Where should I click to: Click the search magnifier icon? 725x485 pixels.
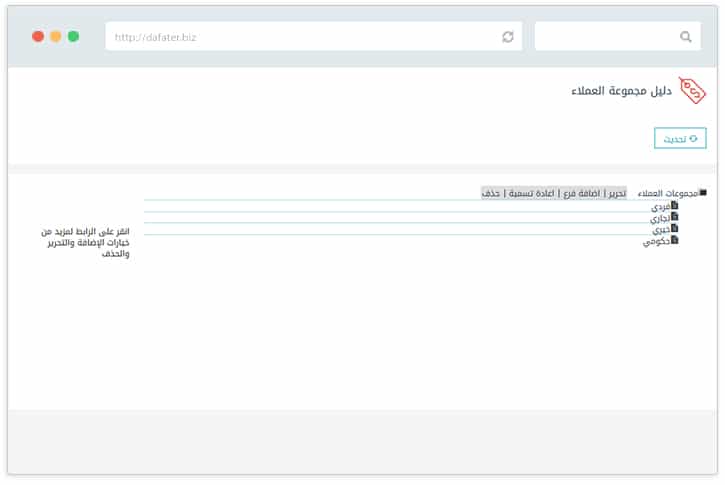click(x=686, y=37)
